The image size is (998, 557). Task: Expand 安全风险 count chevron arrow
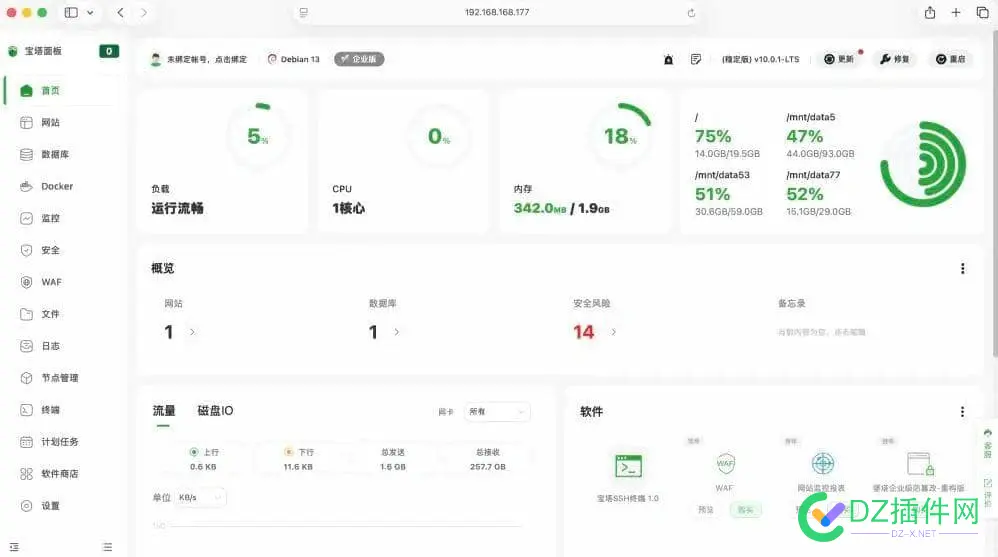[x=614, y=332]
